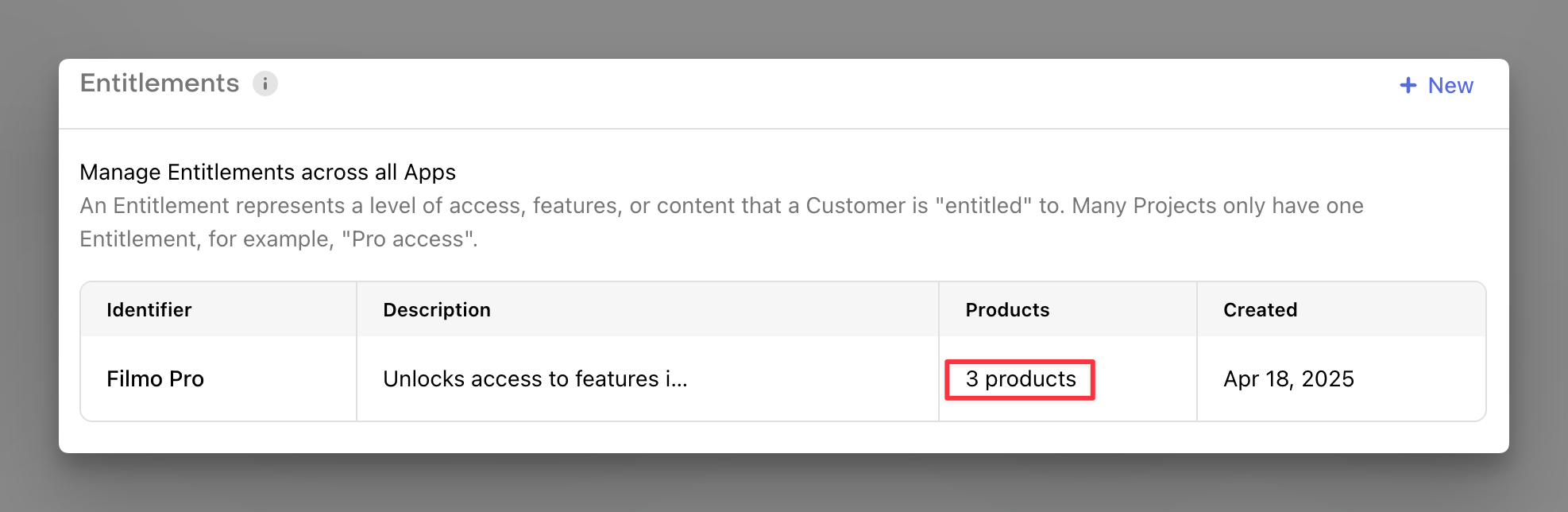Screen dimensions: 1568x512
Task: Sort by the Identifier column header
Action: [x=149, y=310]
